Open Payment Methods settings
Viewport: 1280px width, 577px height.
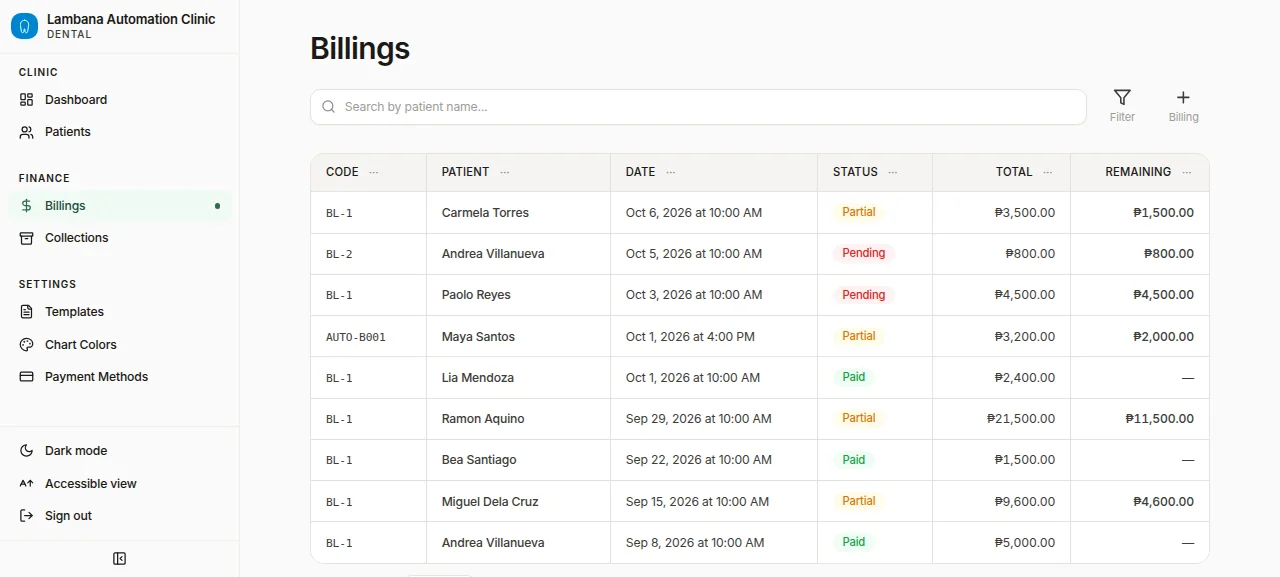tap(120, 377)
